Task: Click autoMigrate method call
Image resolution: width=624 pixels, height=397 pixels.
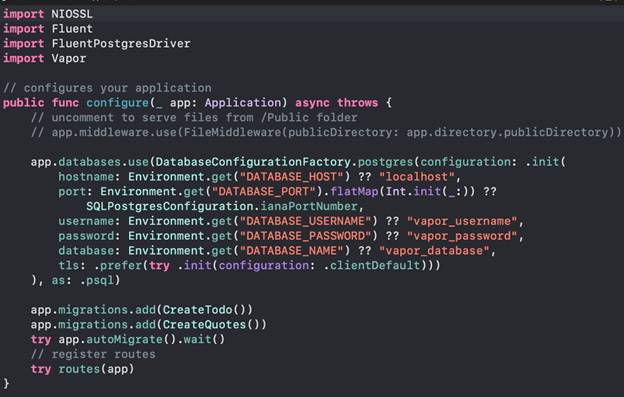Action: [124, 339]
